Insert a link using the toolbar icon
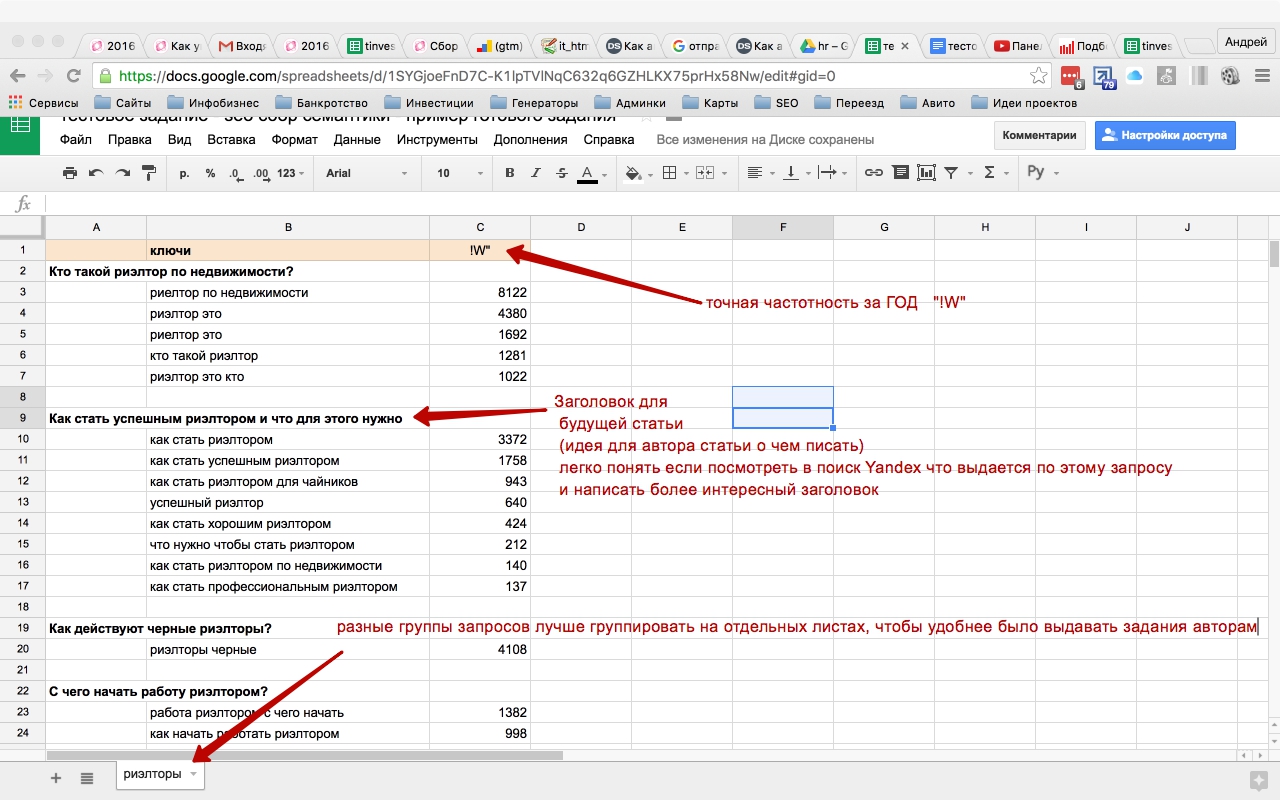The image size is (1280, 800). (873, 173)
